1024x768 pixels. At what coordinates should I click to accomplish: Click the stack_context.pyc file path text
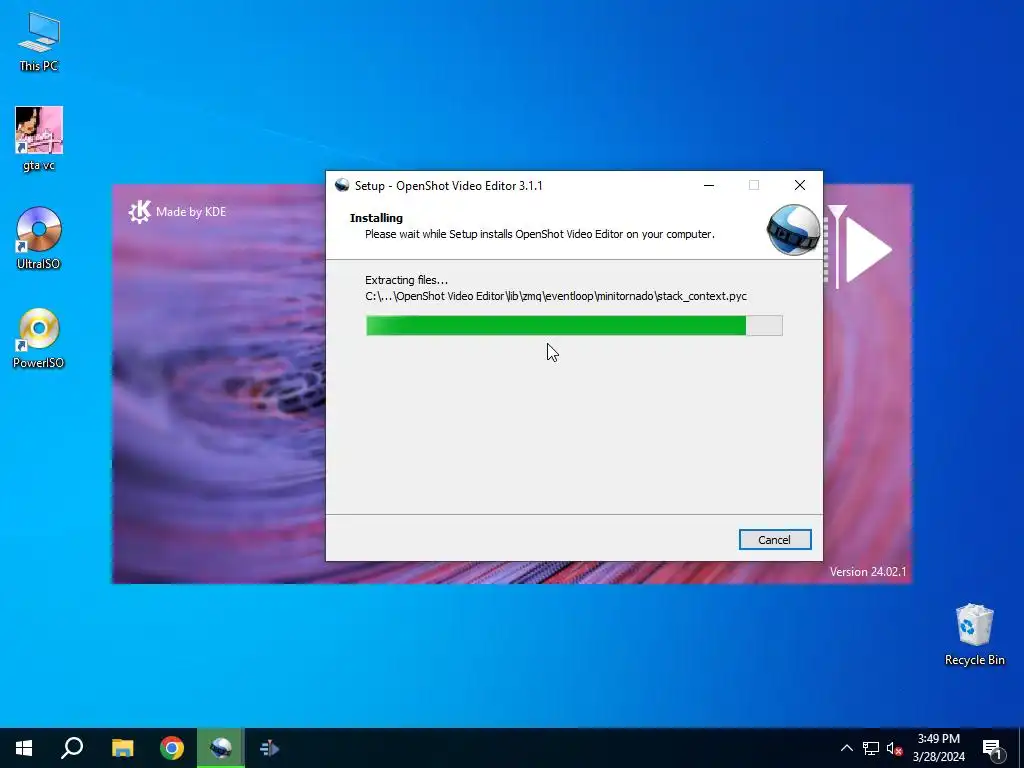coord(556,296)
